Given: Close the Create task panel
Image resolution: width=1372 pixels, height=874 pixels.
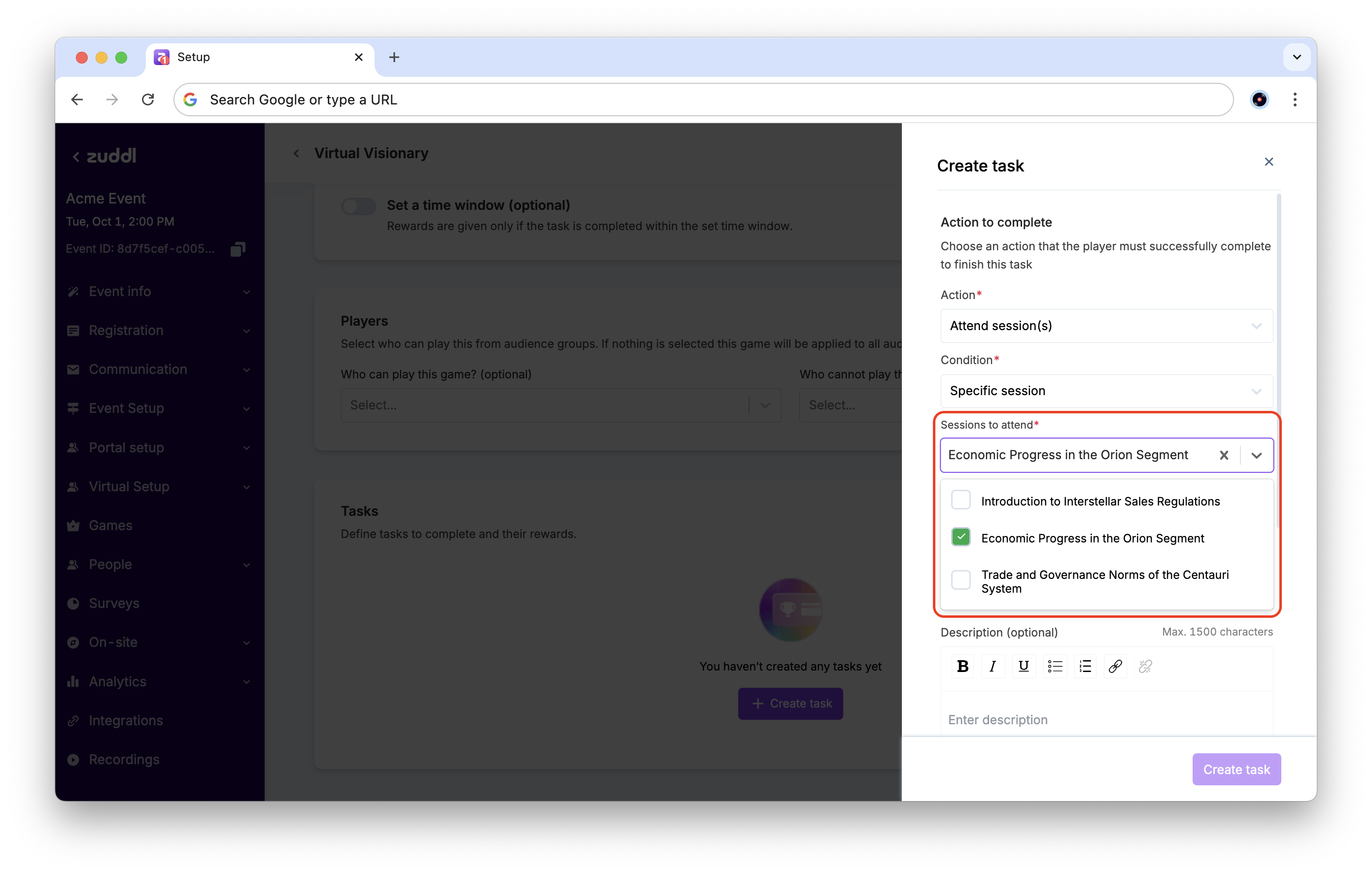Looking at the screenshot, I should point(1269,162).
